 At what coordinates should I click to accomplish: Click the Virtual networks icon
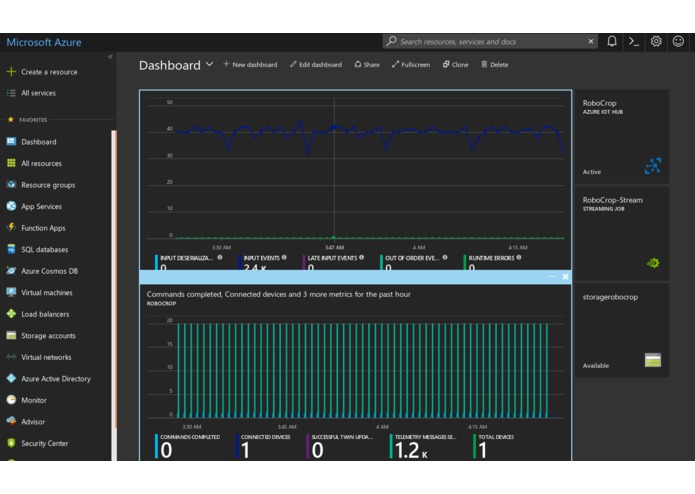[11, 357]
